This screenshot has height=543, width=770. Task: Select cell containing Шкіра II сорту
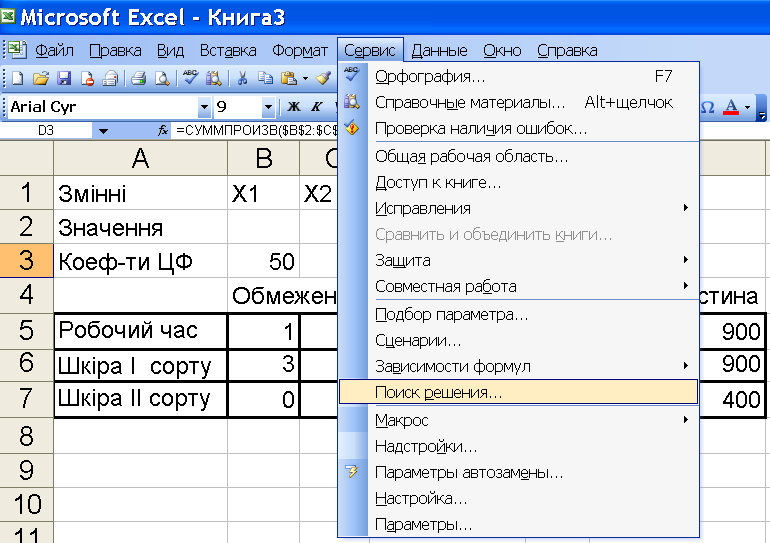tap(140, 399)
